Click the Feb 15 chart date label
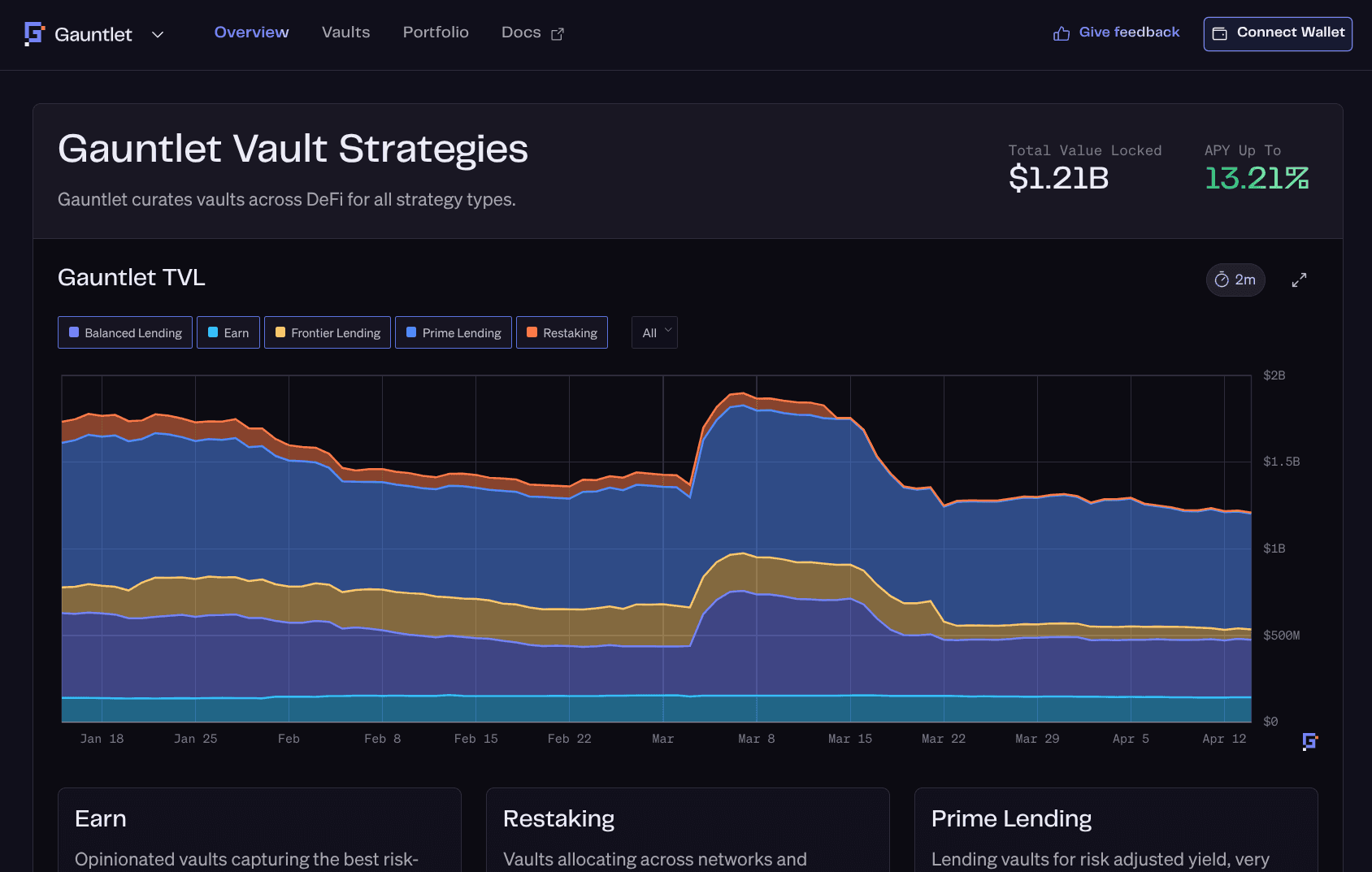The image size is (1372, 872). pyautogui.click(x=476, y=739)
